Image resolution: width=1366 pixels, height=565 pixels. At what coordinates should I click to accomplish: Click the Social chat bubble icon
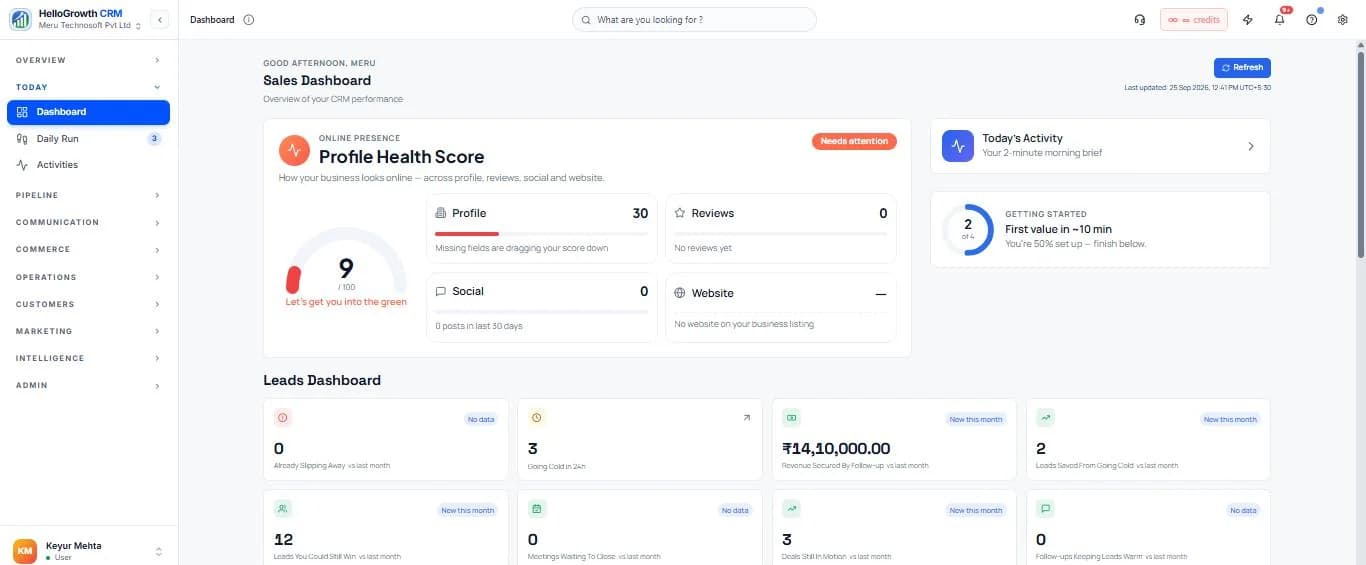tap(441, 291)
